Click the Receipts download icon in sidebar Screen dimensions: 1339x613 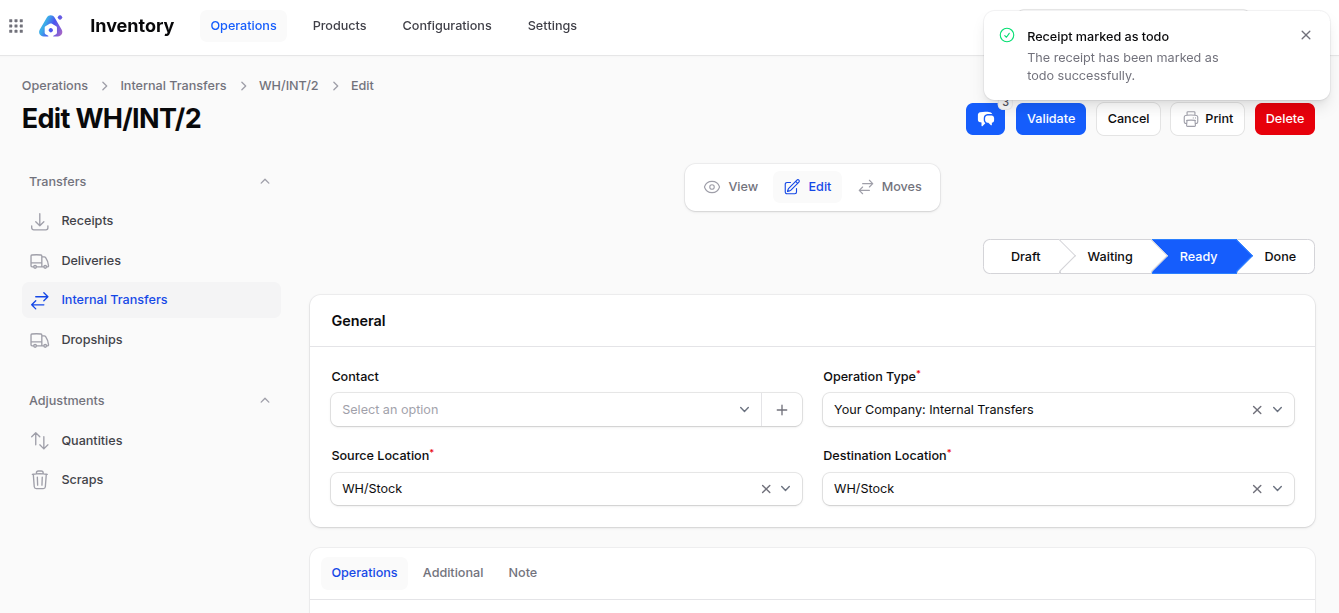[x=40, y=221]
